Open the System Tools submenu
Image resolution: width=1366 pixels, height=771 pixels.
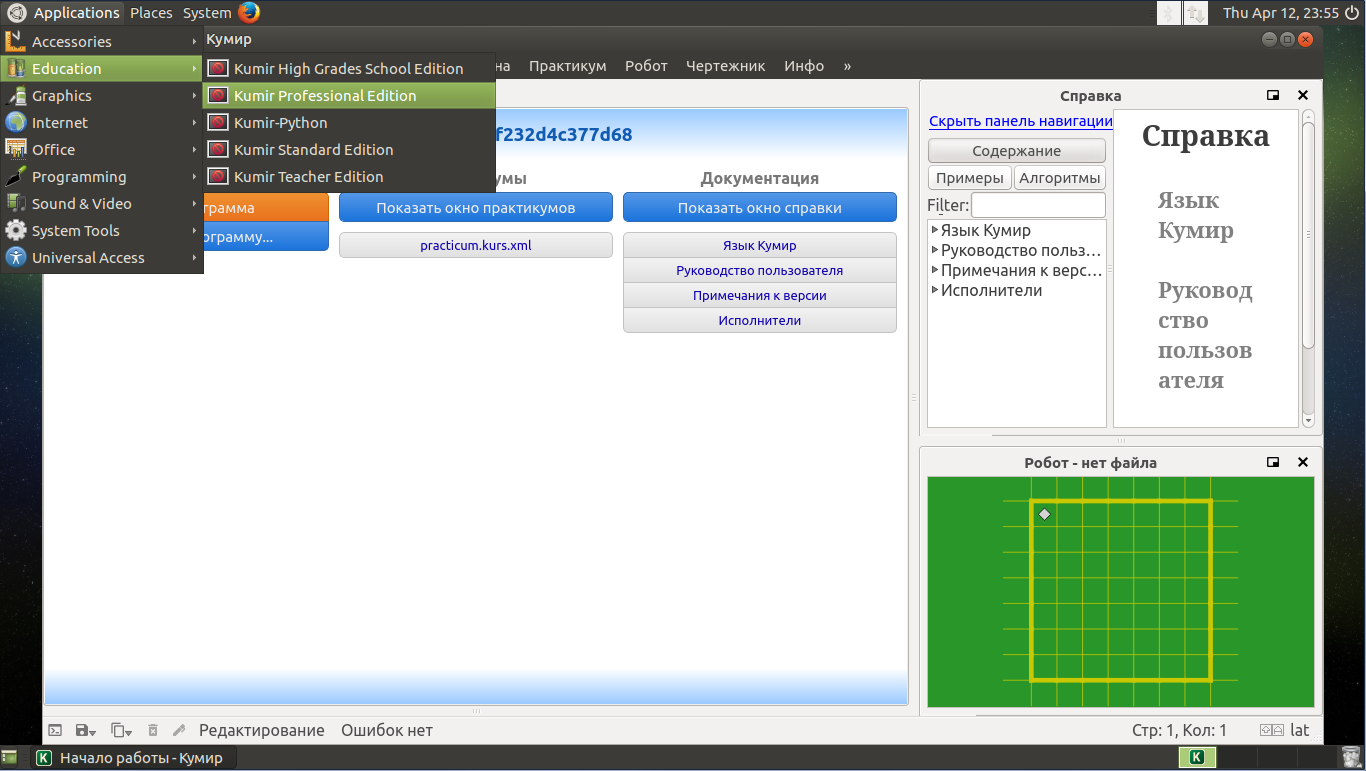102,230
